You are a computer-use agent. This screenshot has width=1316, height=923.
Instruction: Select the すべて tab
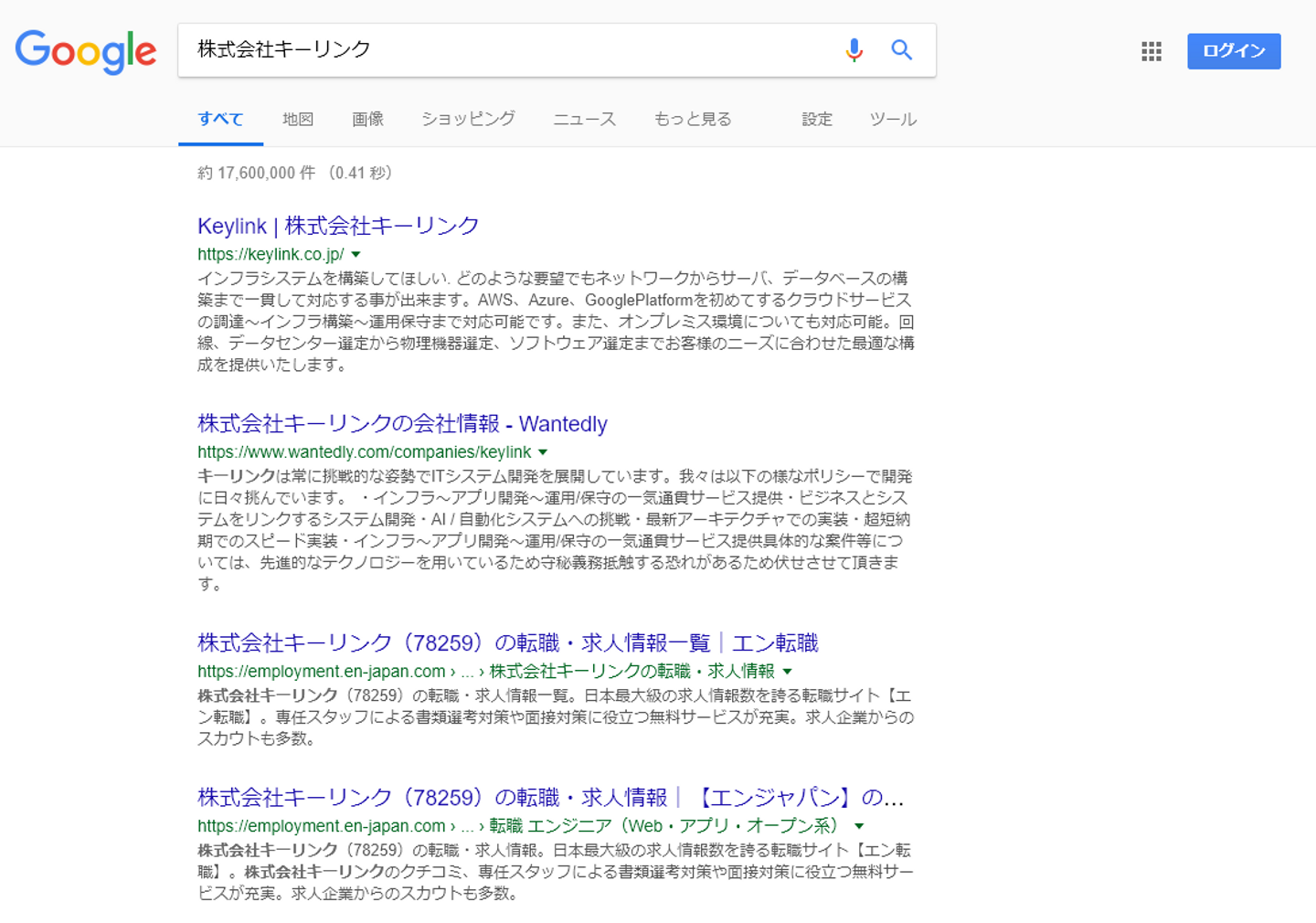click(x=220, y=120)
